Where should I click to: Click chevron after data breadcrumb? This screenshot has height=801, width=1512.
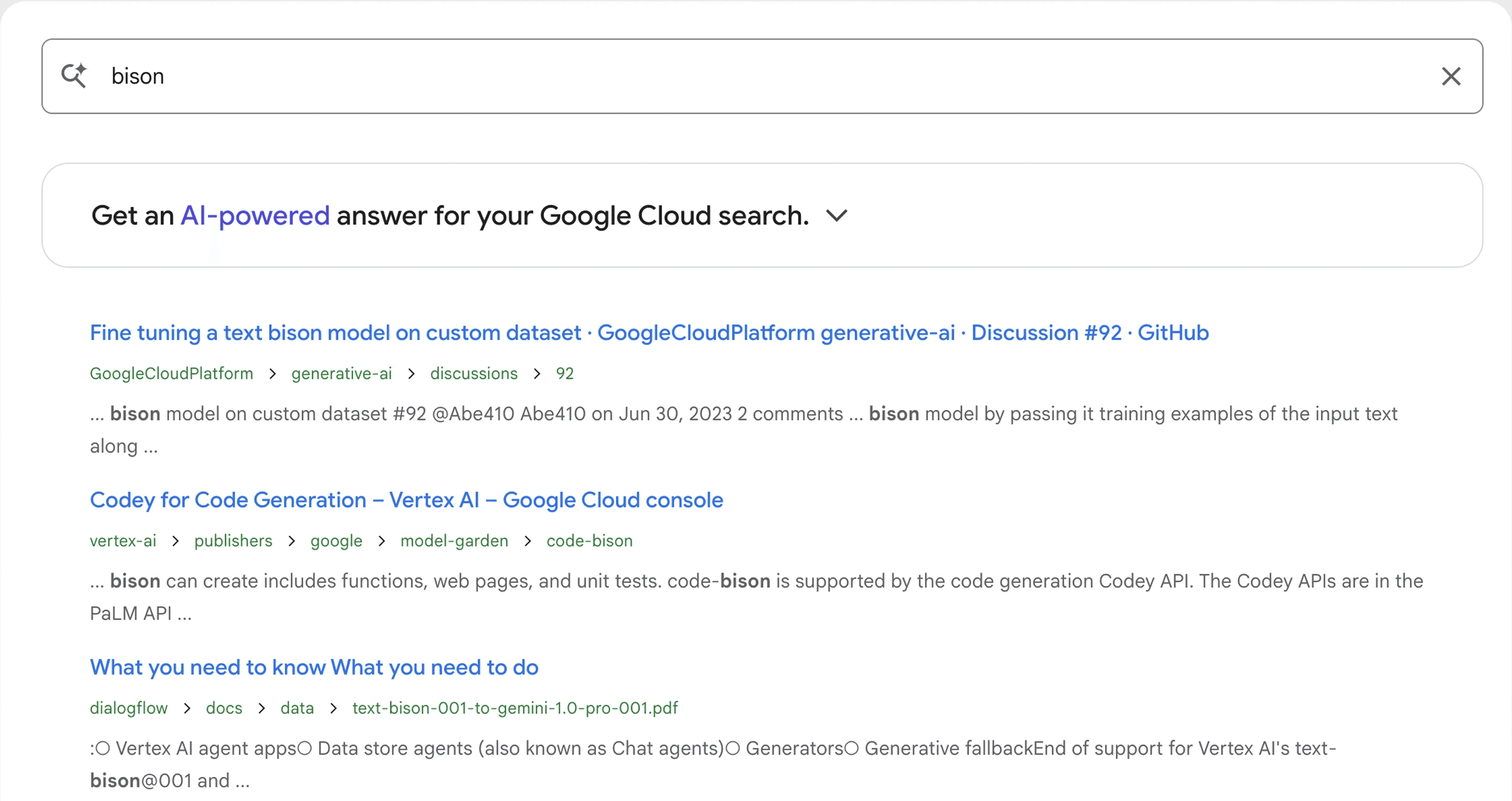click(x=333, y=708)
